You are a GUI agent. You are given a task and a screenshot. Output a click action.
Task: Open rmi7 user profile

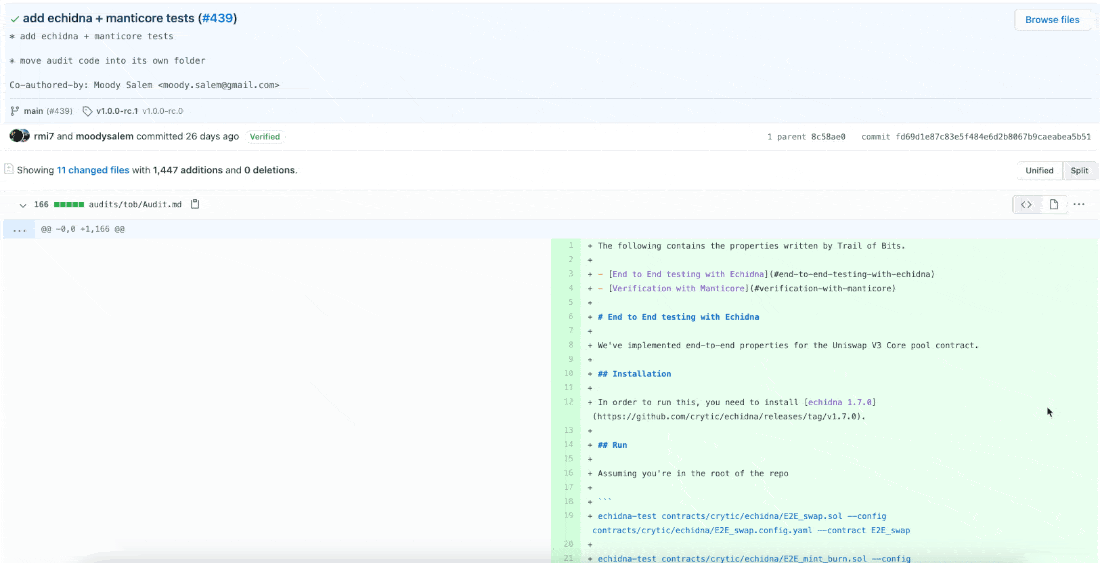(43, 136)
